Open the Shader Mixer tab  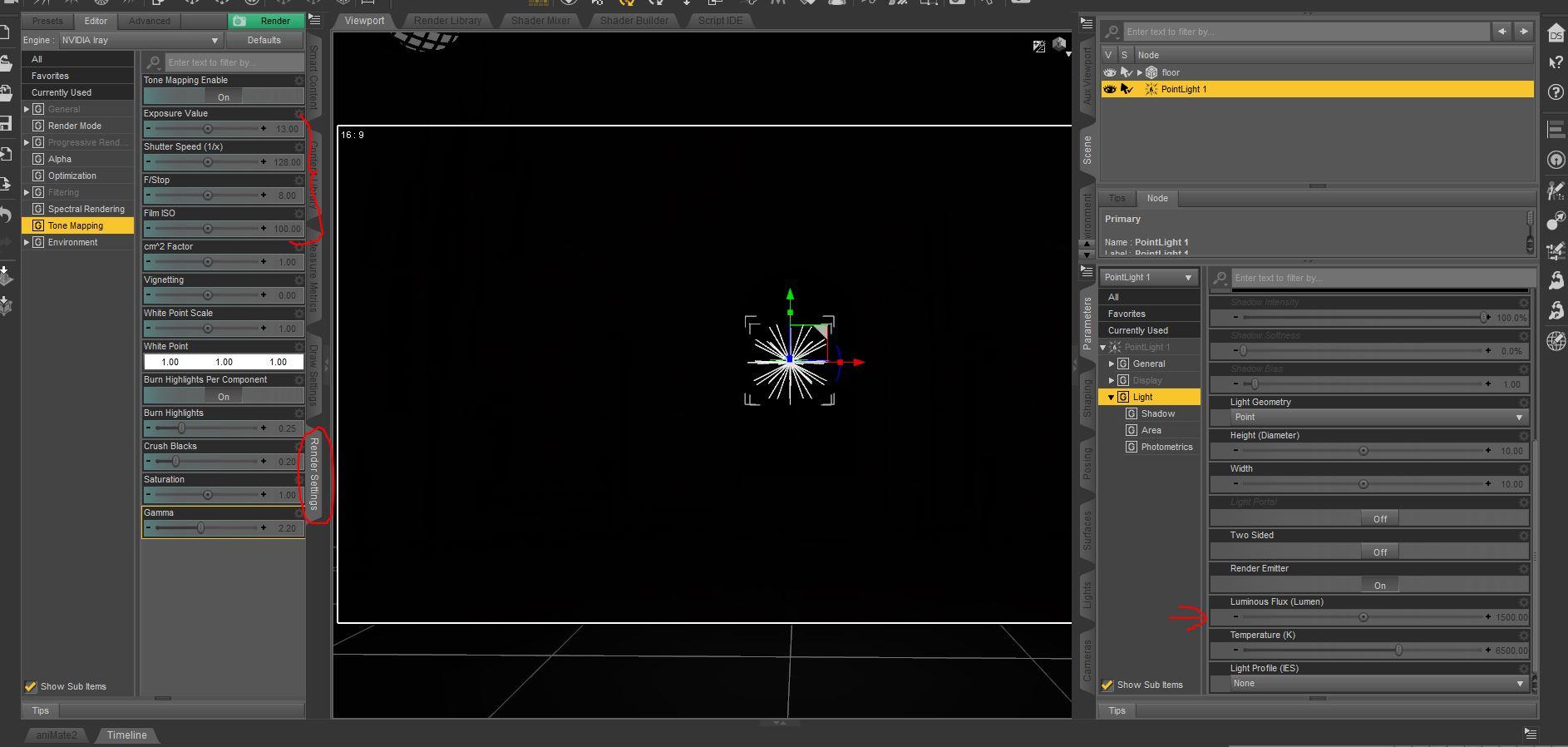coord(540,20)
